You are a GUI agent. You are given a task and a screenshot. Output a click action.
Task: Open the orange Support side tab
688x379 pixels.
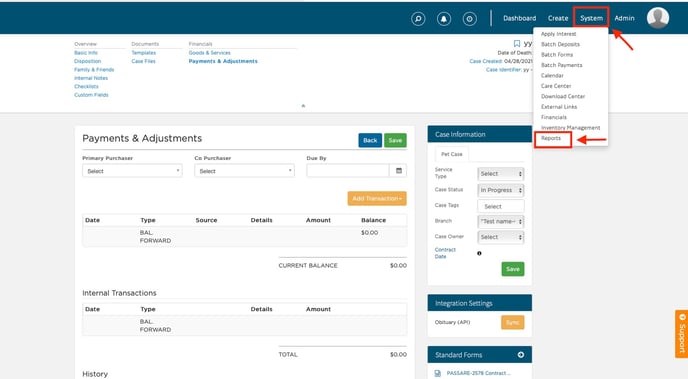pos(681,334)
